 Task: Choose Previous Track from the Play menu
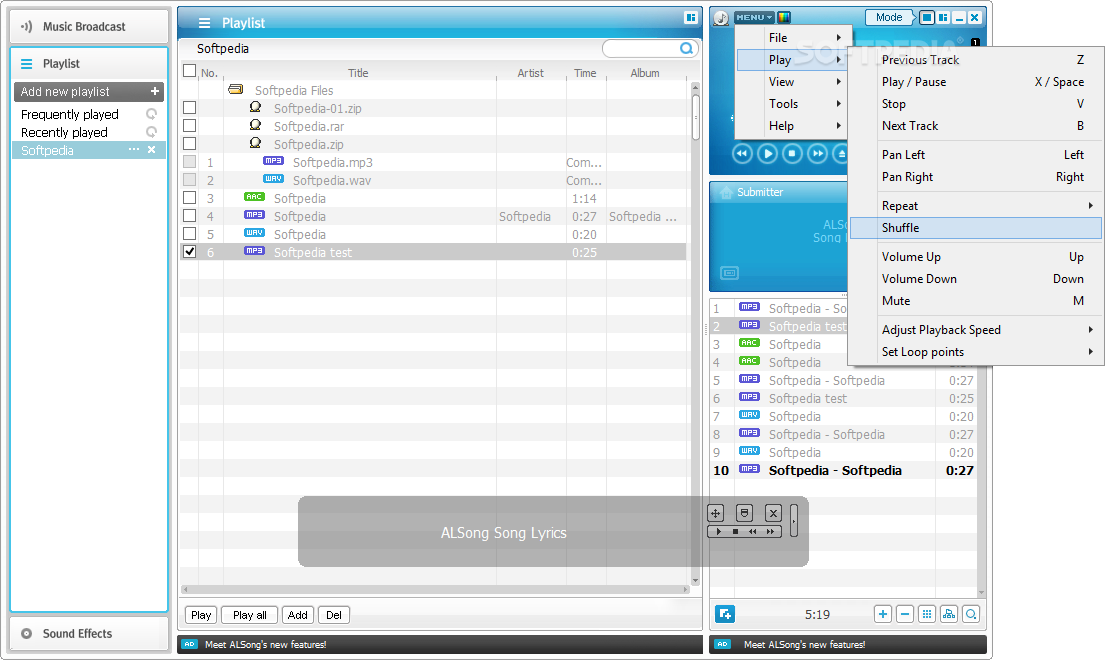(x=976, y=60)
